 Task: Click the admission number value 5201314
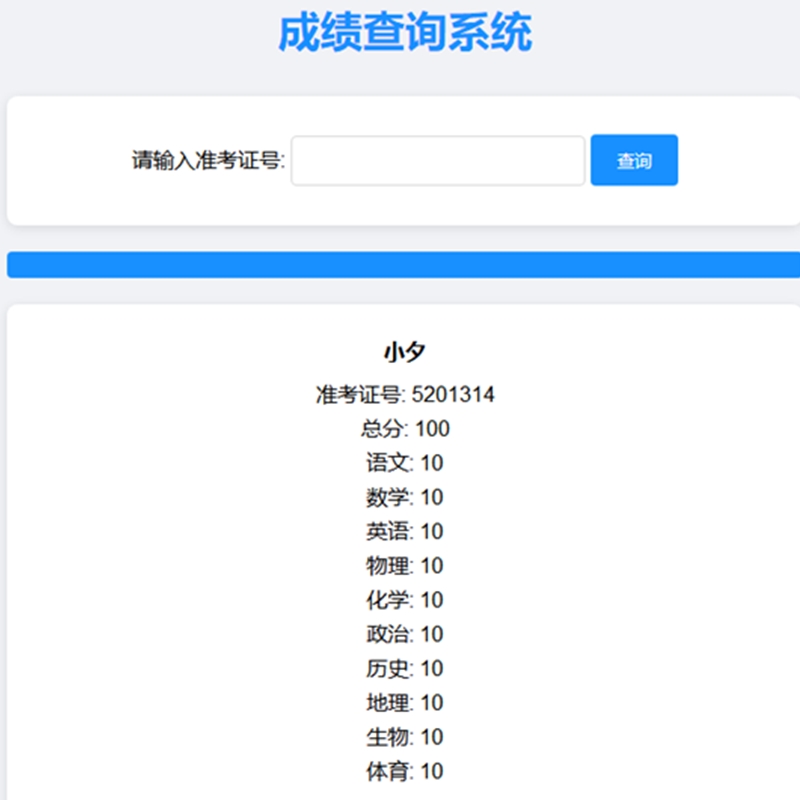(453, 395)
